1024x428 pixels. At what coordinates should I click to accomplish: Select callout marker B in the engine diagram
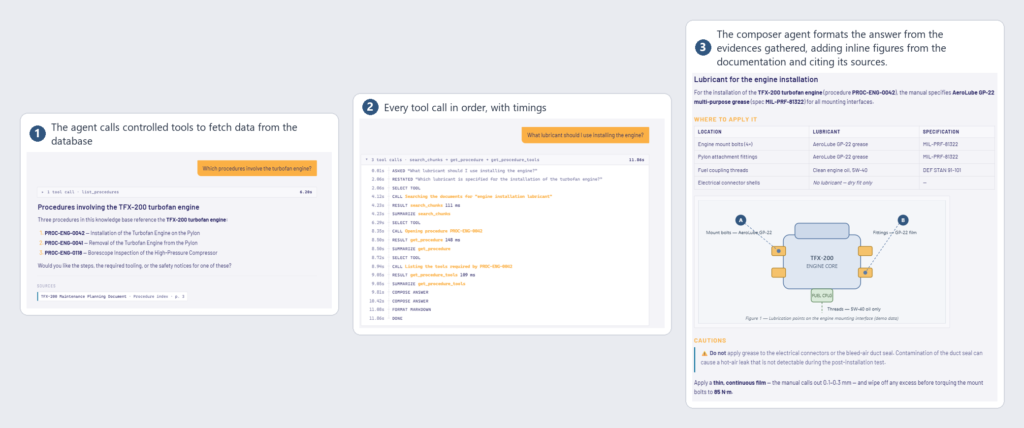(903, 220)
